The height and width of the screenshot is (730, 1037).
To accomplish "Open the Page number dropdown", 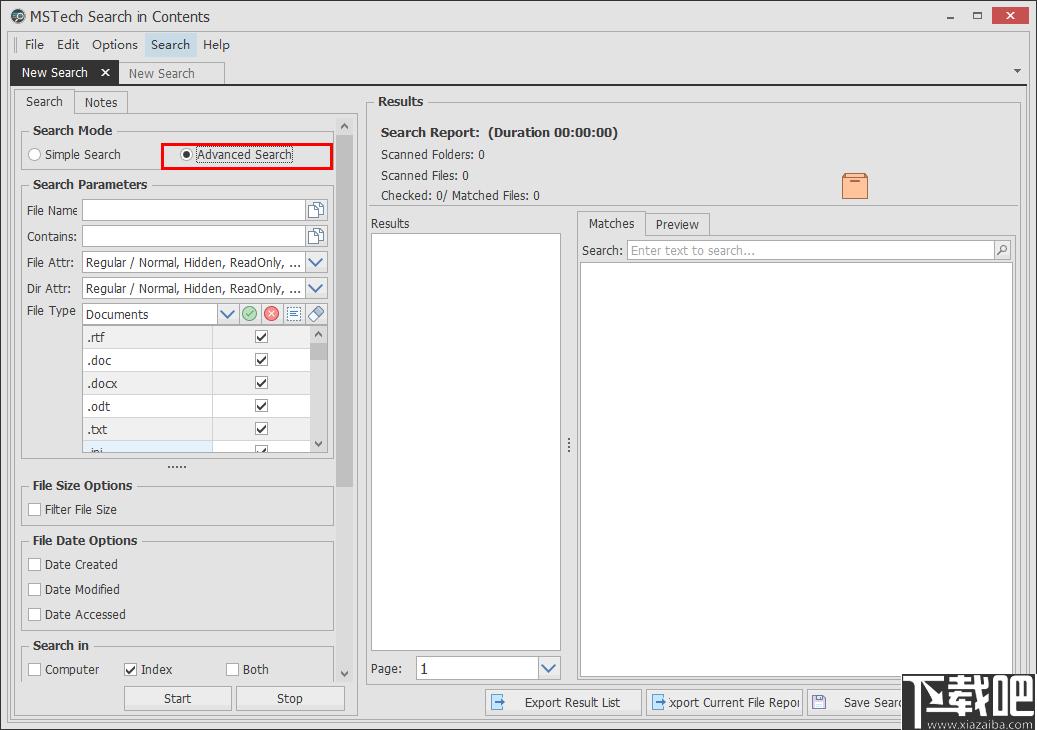I will click(x=549, y=668).
